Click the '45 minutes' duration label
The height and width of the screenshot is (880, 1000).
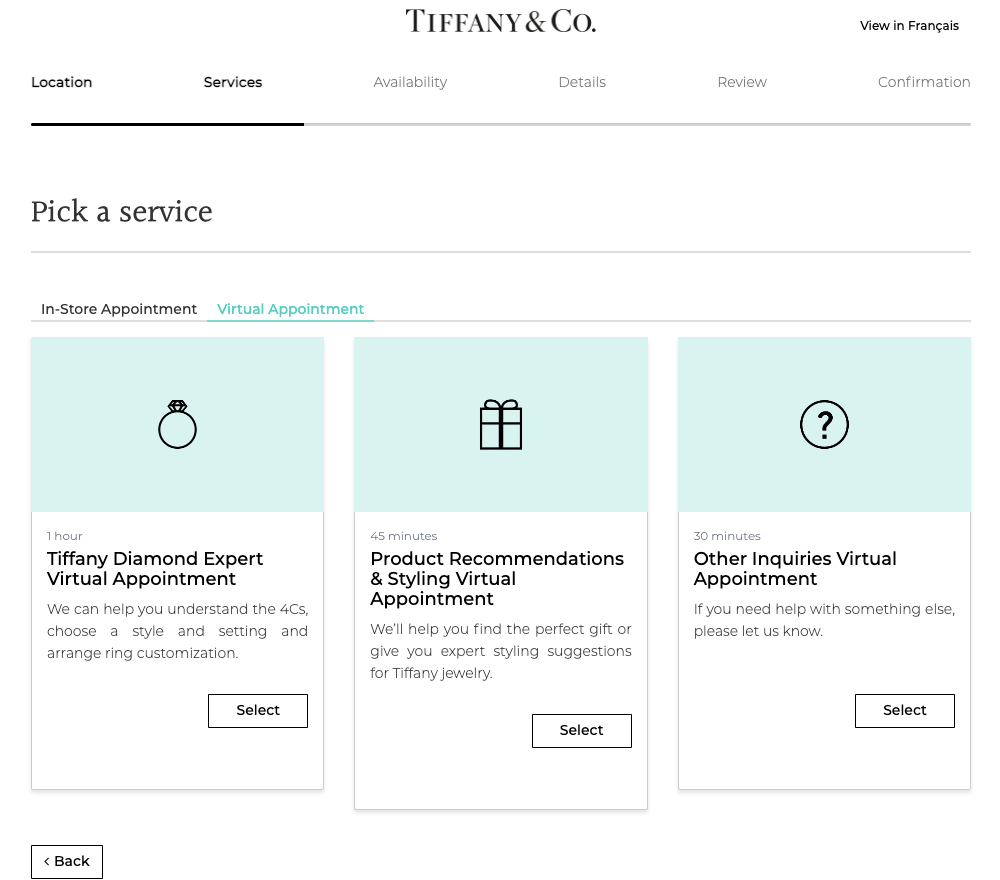pos(404,536)
